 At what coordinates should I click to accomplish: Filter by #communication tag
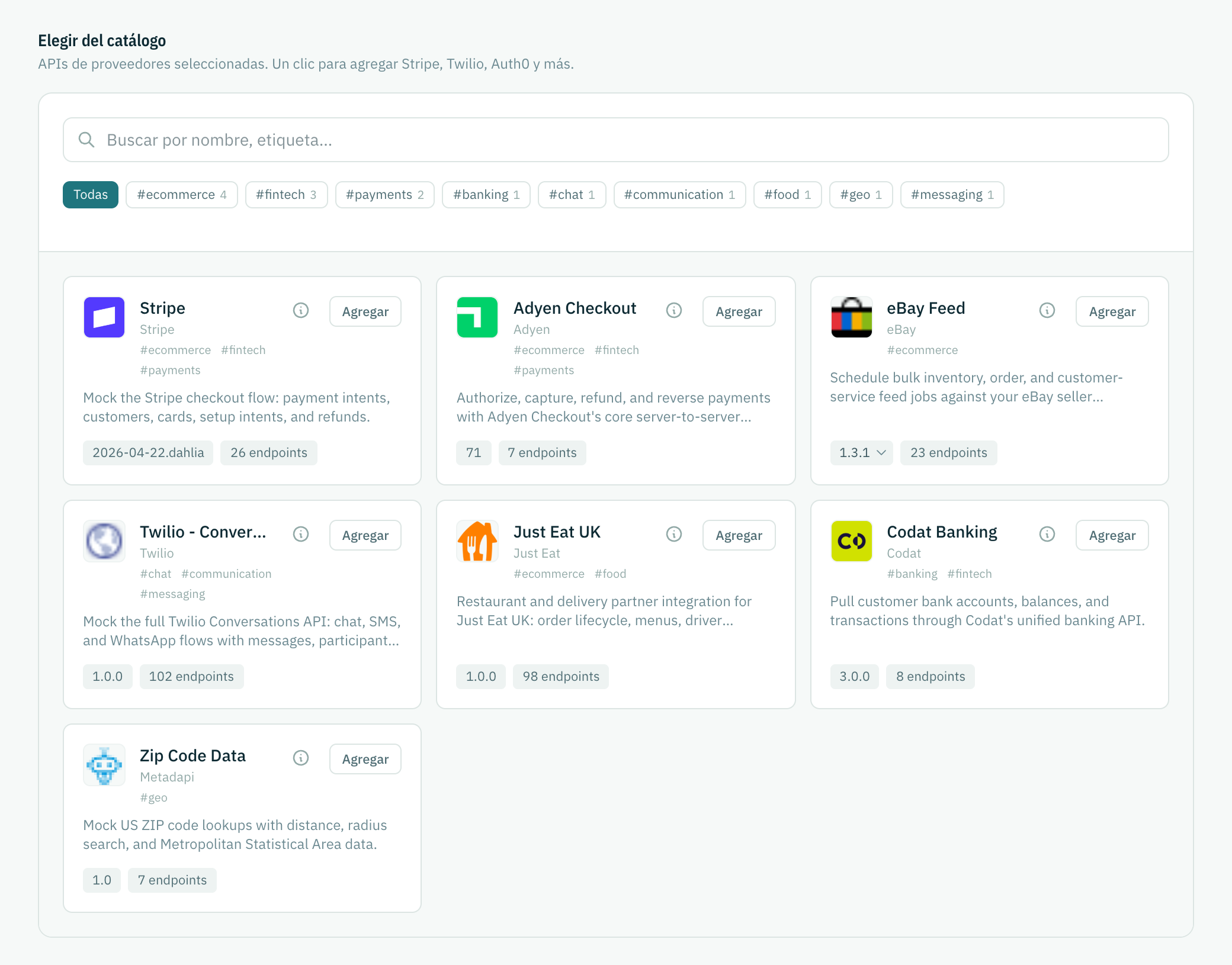coord(680,195)
